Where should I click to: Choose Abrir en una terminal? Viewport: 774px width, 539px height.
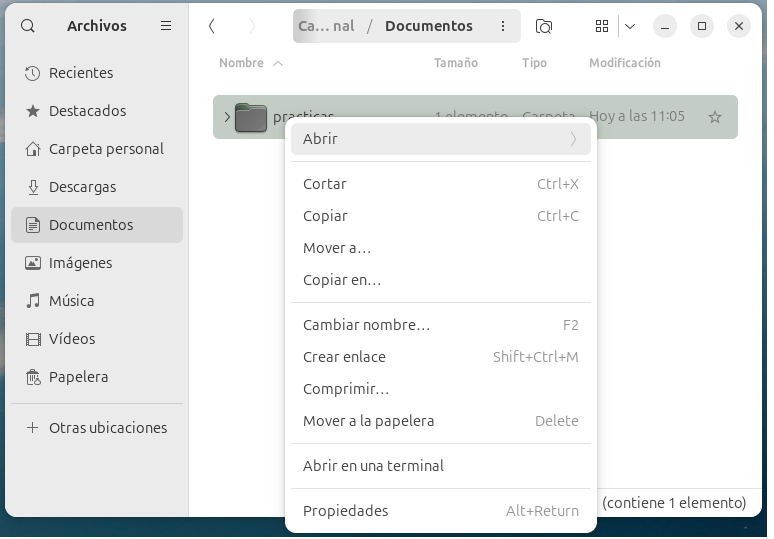point(373,466)
